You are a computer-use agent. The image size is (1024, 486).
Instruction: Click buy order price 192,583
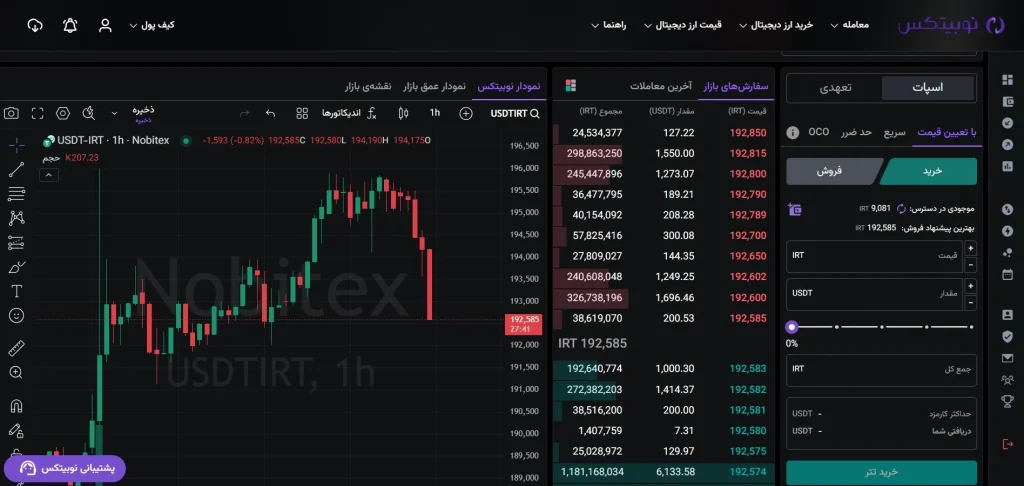click(x=748, y=368)
